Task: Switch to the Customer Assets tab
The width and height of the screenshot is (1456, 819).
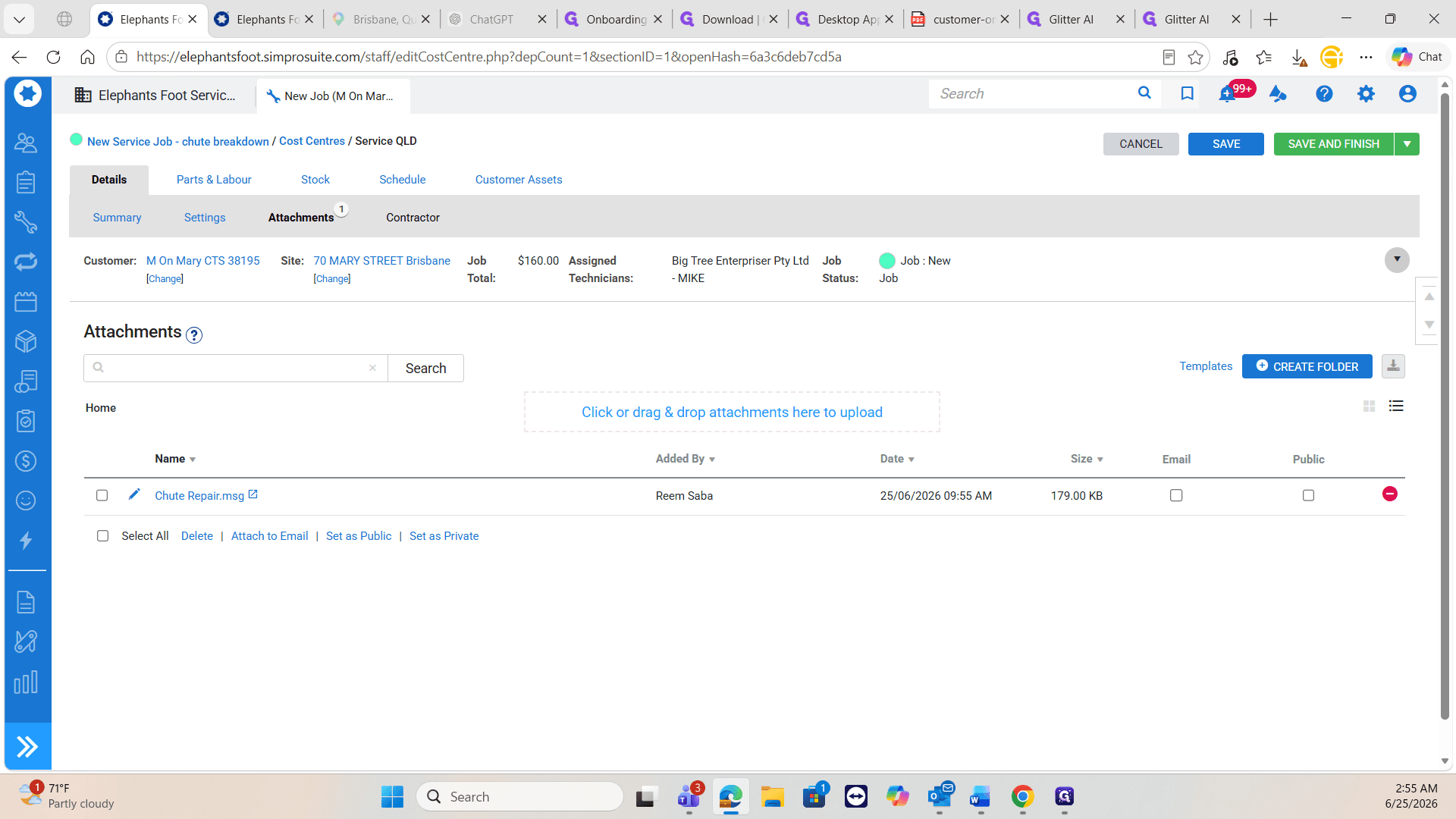Action: click(519, 180)
